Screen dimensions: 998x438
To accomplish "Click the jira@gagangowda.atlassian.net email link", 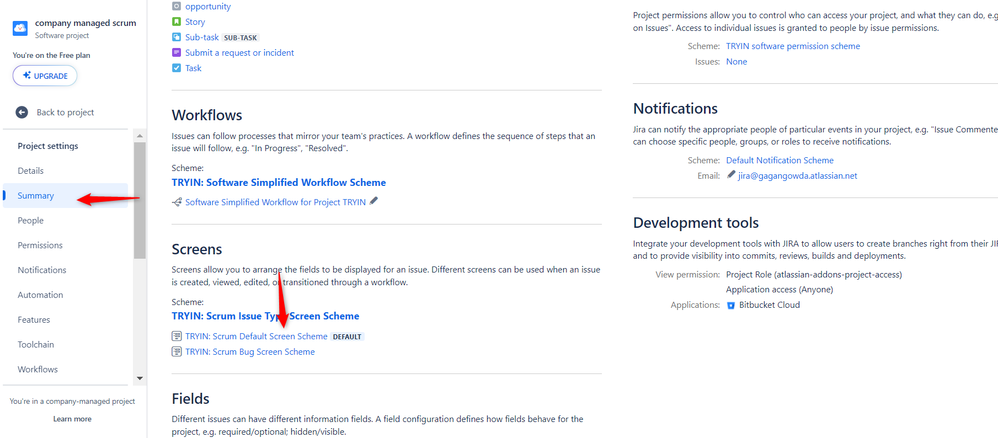I will tap(798, 175).
